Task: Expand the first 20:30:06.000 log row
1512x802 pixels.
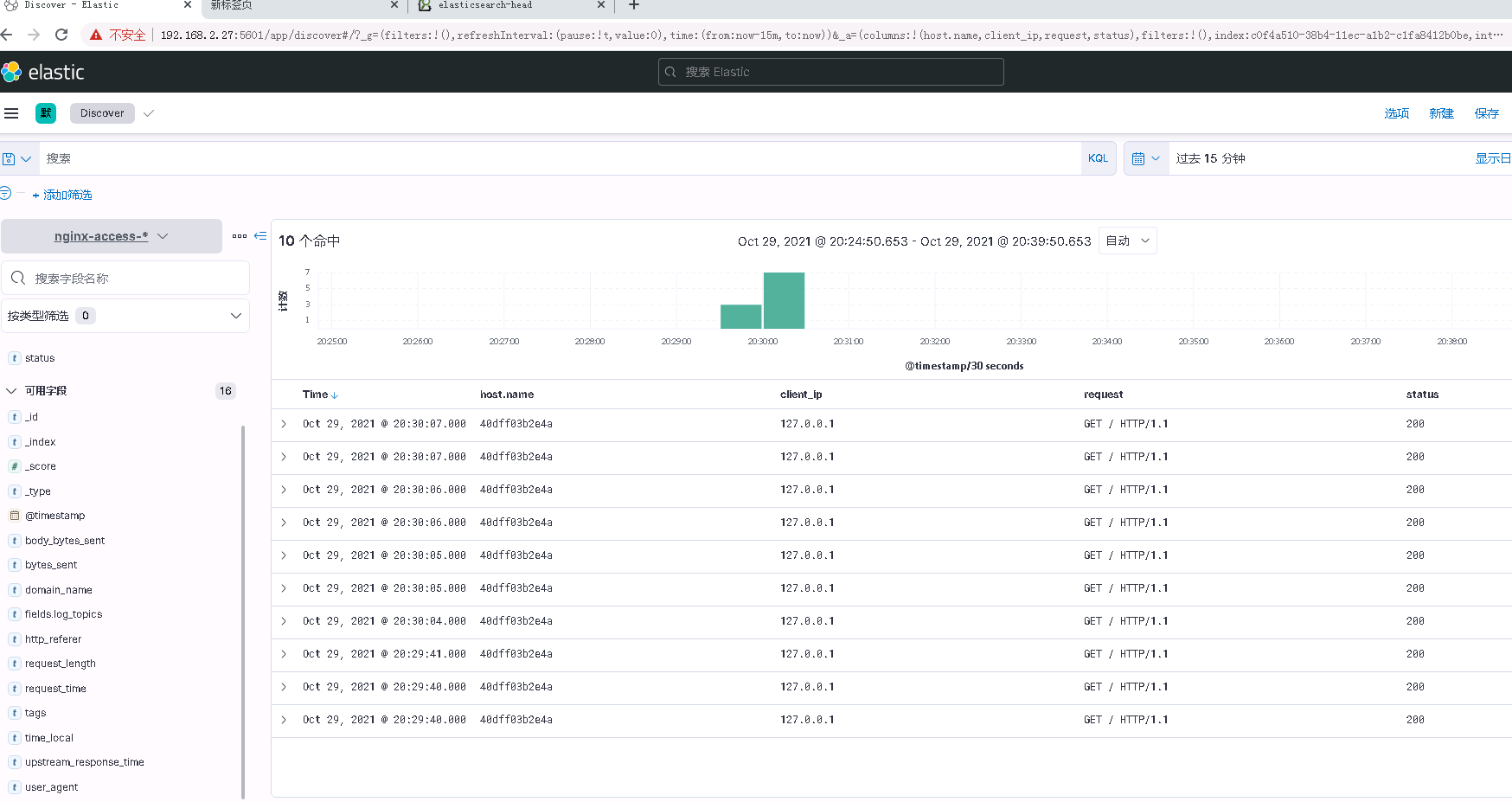Action: click(x=284, y=490)
